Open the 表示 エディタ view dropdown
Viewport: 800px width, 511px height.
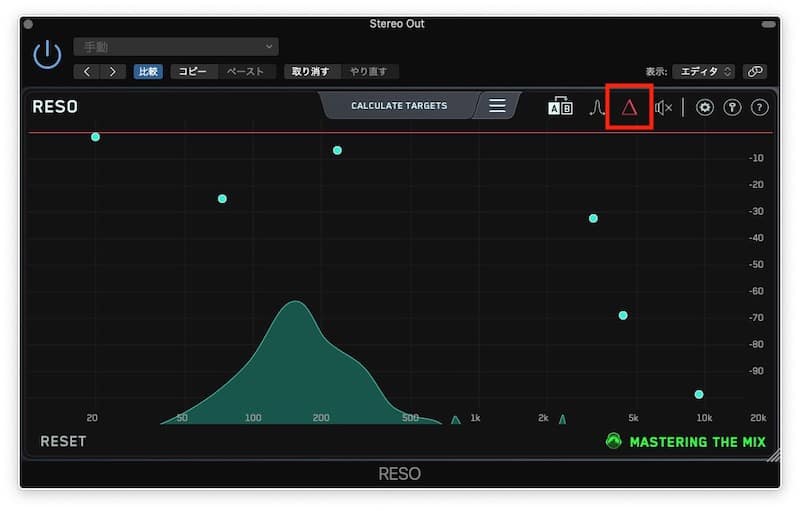pyautogui.click(x=704, y=71)
